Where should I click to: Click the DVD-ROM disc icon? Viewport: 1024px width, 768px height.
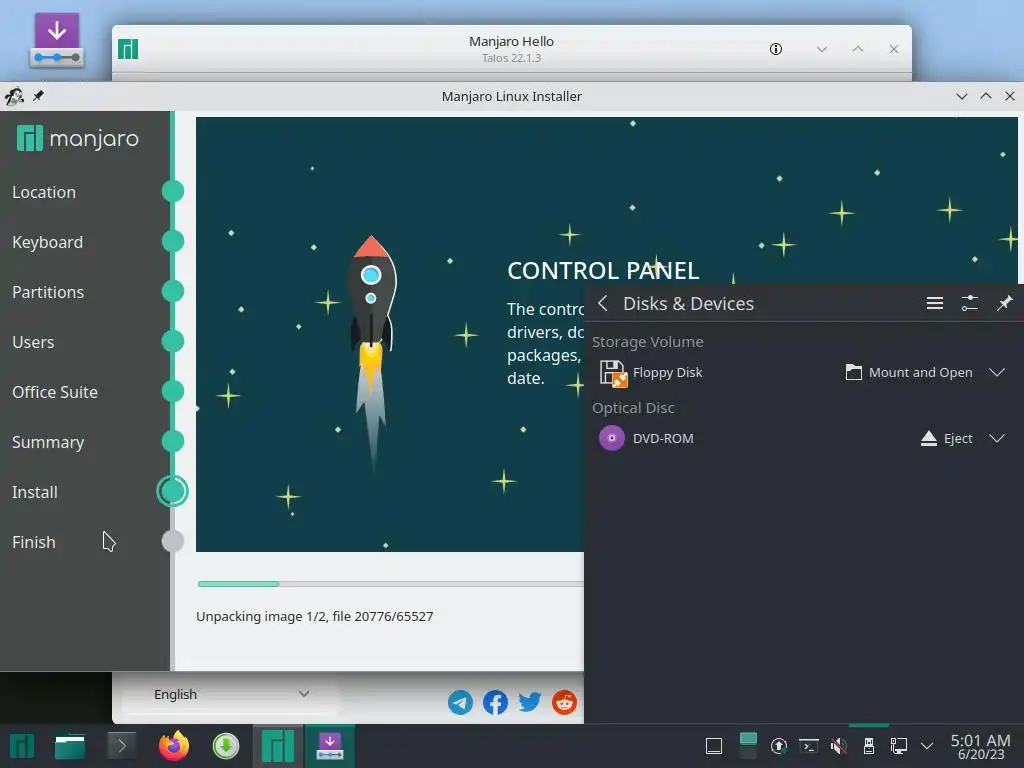612,438
